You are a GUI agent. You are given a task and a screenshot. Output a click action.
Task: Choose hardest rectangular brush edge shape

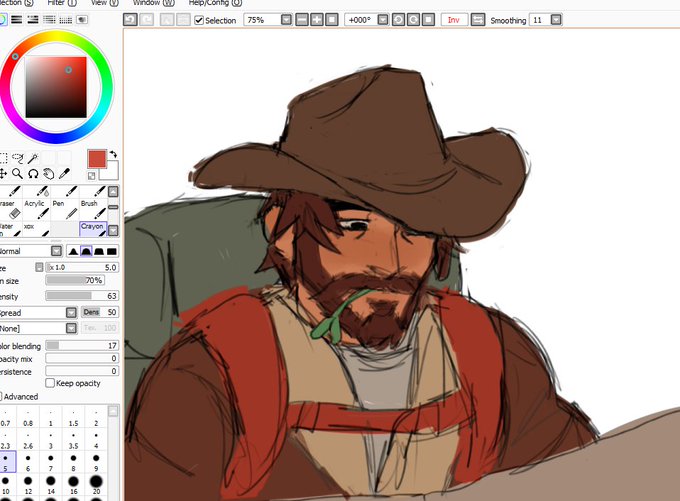112,251
